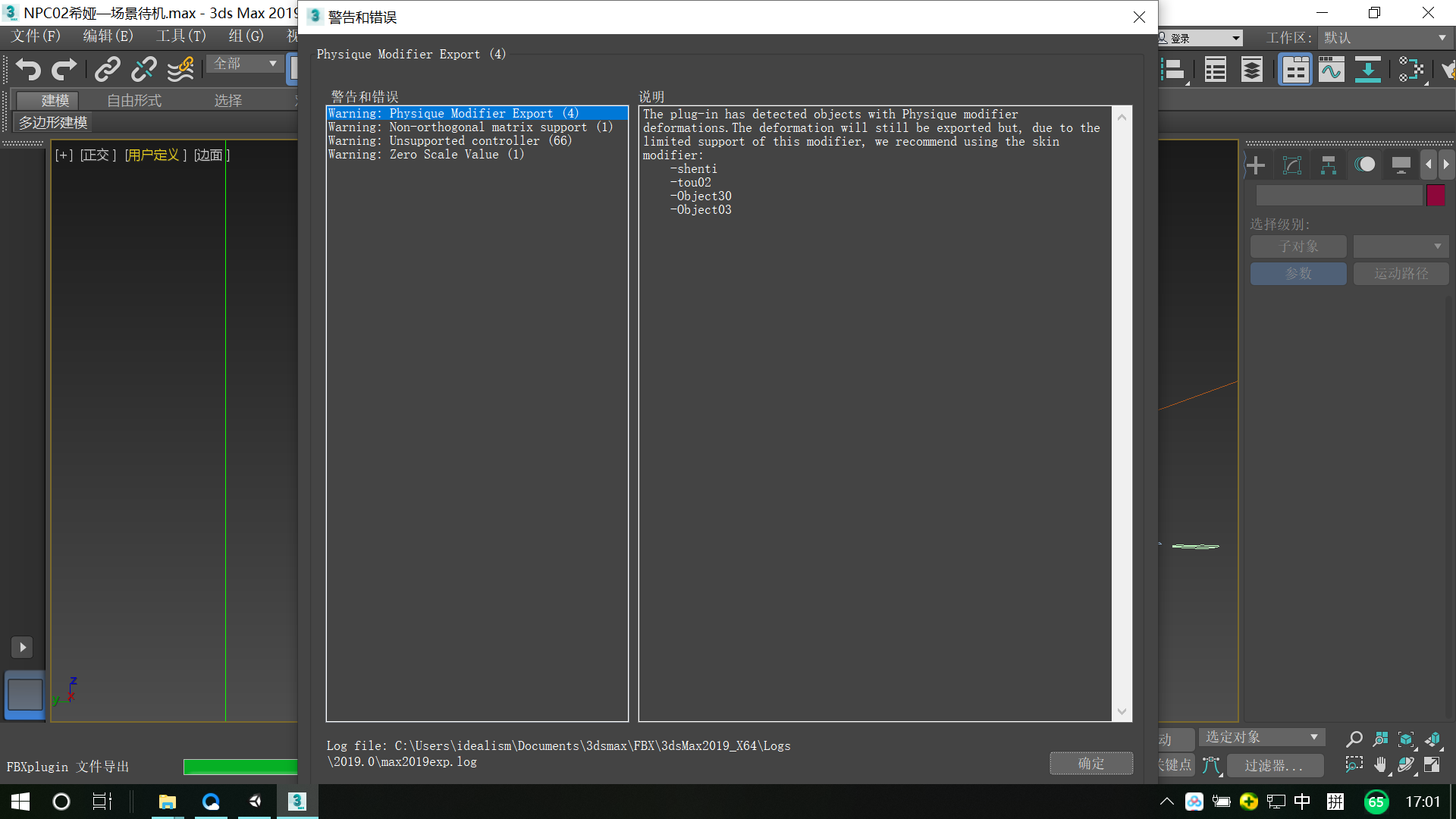Click the 多边形建模 panel label
Screen dimensions: 1456x819
pyautogui.click(x=52, y=123)
